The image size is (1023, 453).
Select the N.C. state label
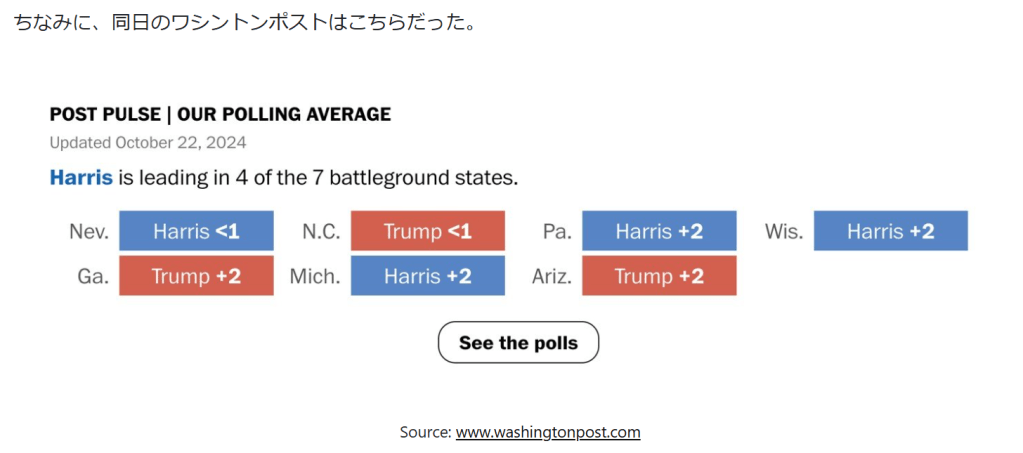tap(321, 232)
